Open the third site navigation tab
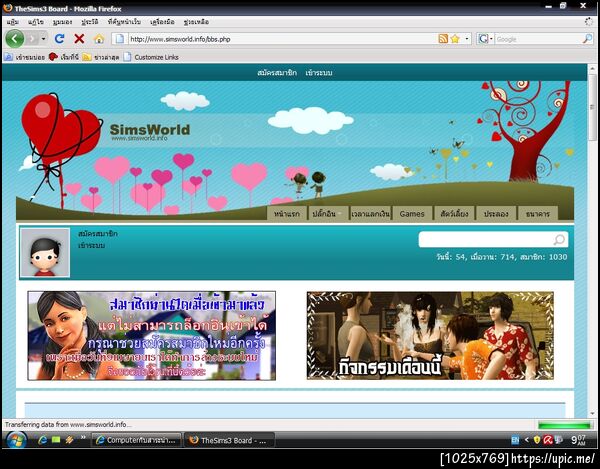 370,213
